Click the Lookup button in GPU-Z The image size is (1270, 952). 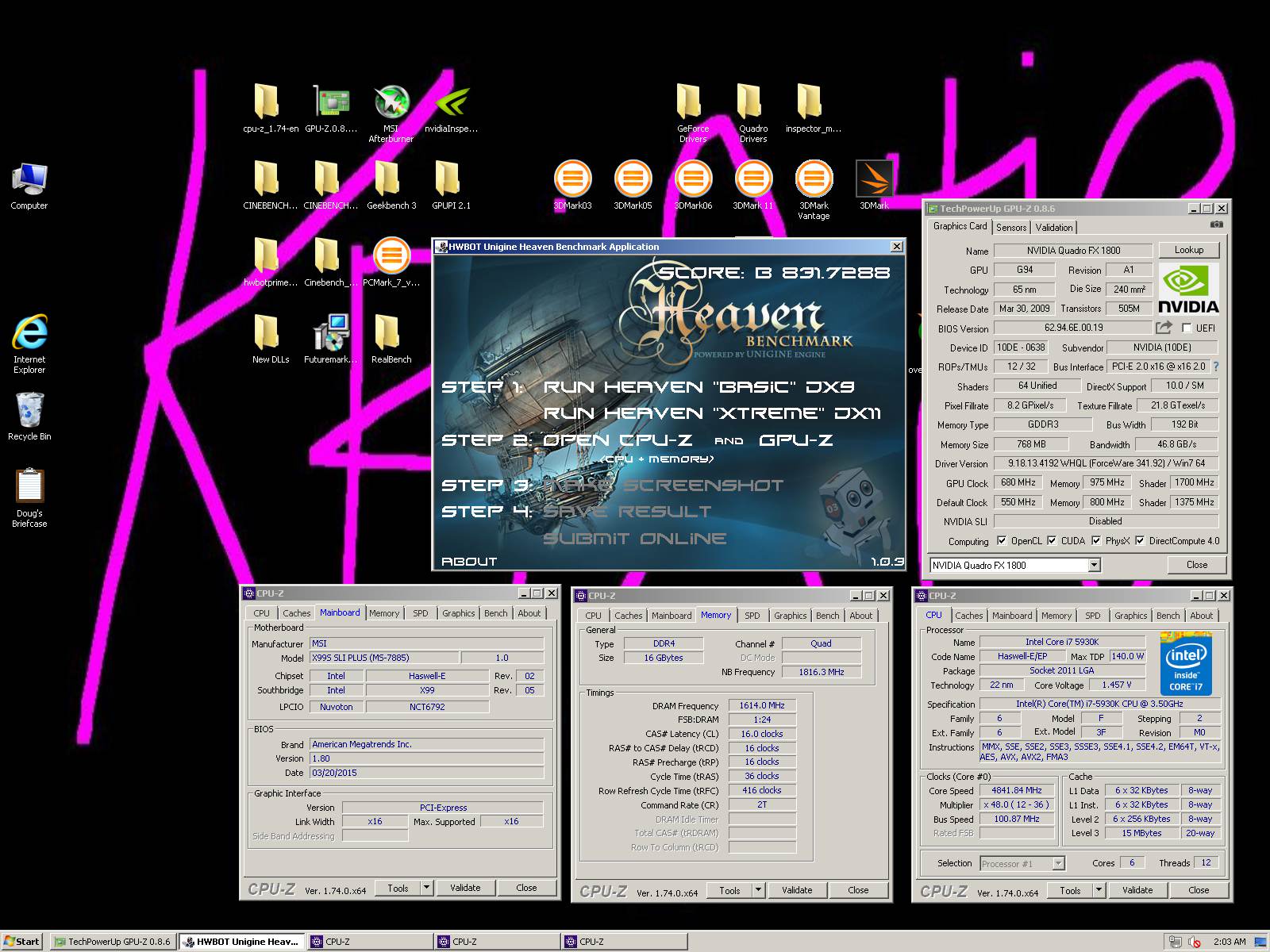coord(1188,250)
